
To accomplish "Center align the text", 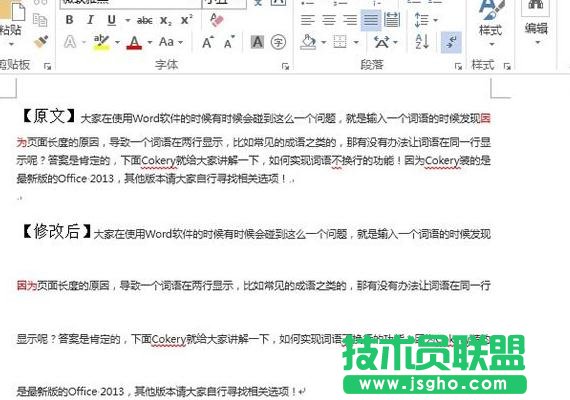I will [x=329, y=20].
